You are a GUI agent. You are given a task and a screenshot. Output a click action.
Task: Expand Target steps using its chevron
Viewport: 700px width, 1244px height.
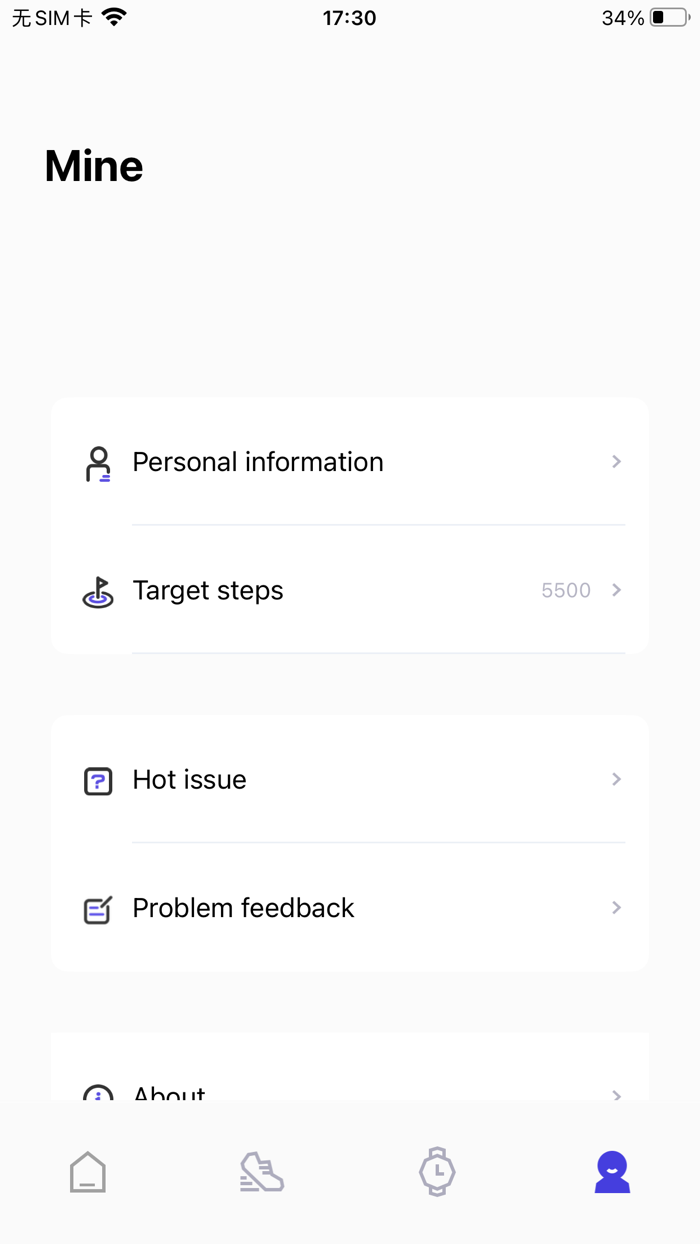coord(617,590)
